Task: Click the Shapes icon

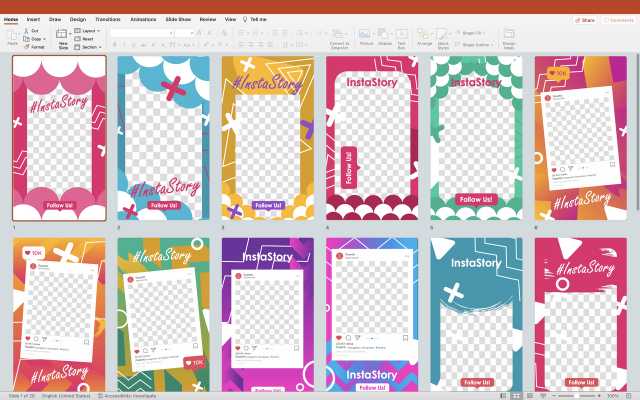Action: [385, 35]
